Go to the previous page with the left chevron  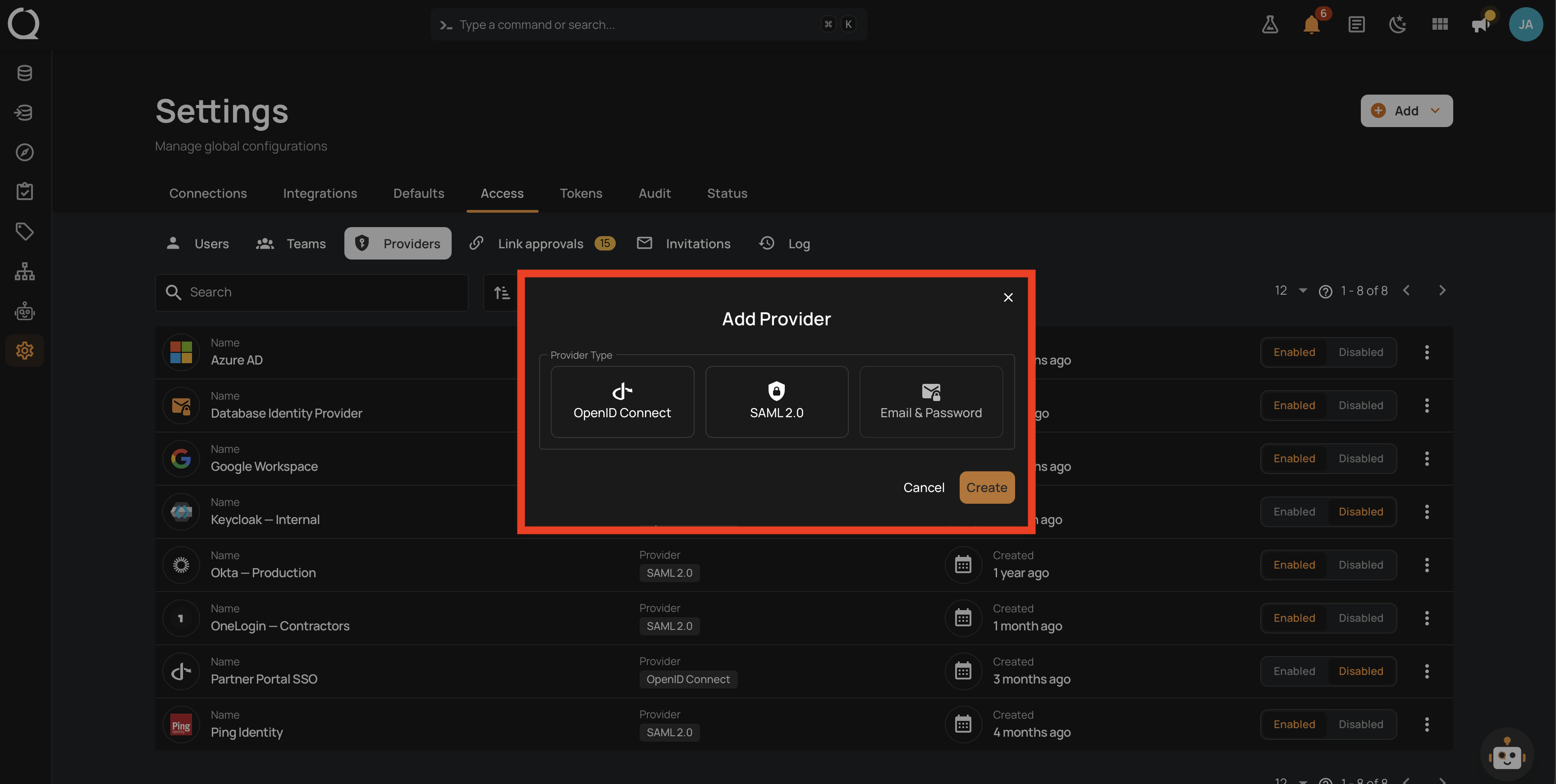click(1406, 291)
